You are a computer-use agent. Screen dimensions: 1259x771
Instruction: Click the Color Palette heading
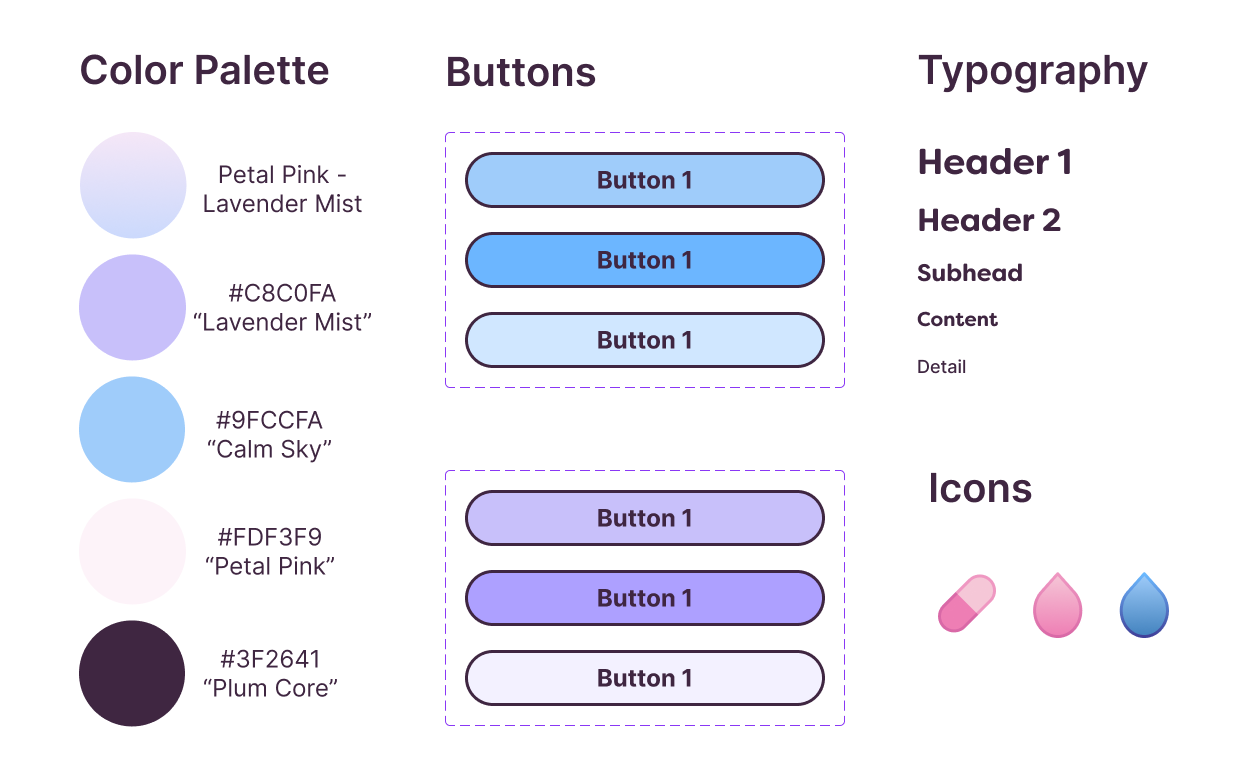pos(204,71)
